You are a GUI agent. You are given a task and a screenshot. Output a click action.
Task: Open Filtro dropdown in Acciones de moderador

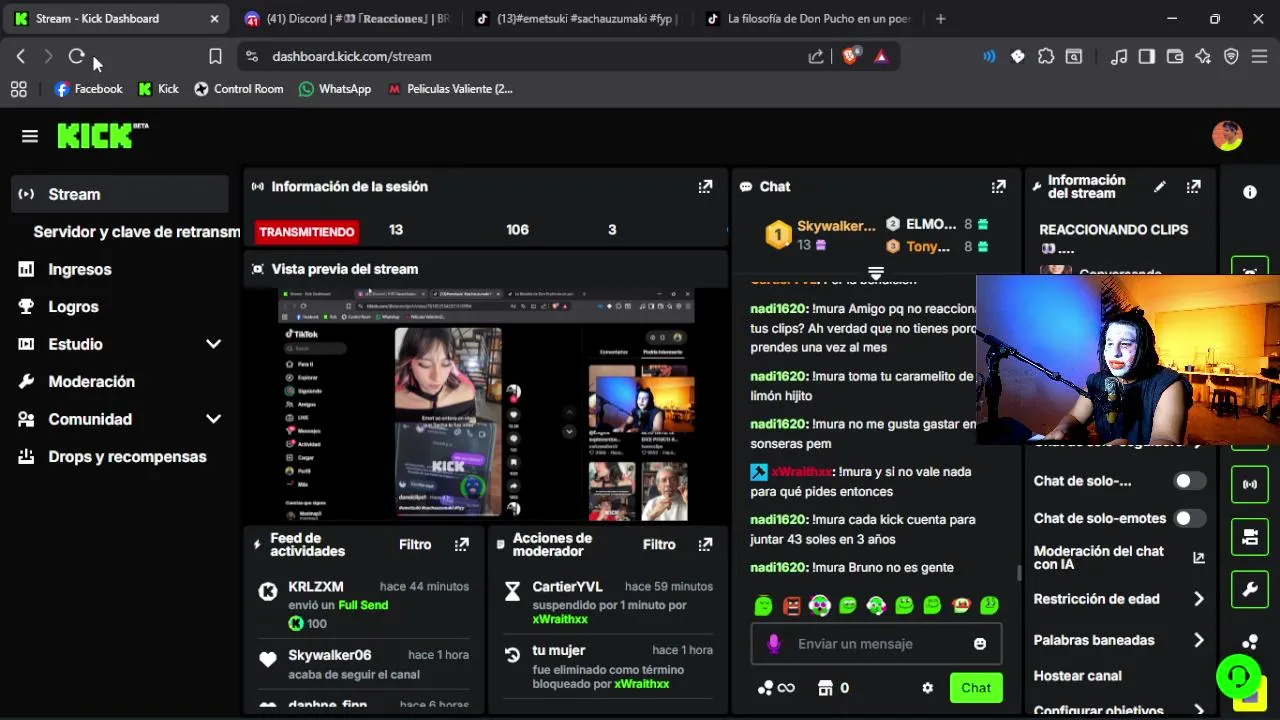659,545
